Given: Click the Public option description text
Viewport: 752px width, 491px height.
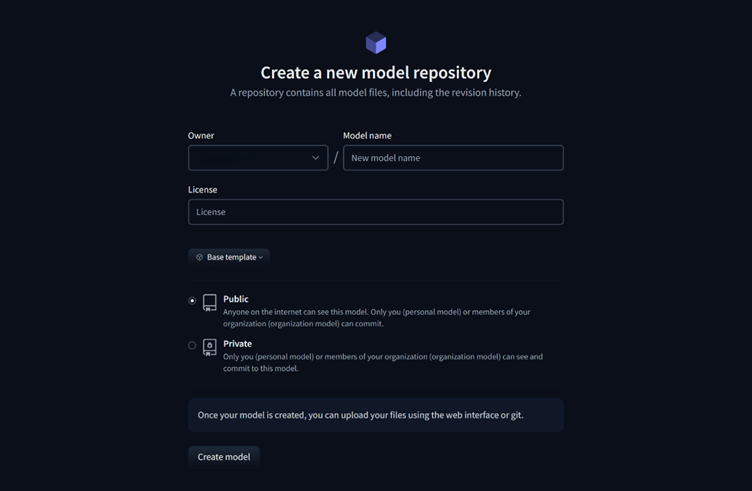Looking at the screenshot, I should [x=376, y=317].
